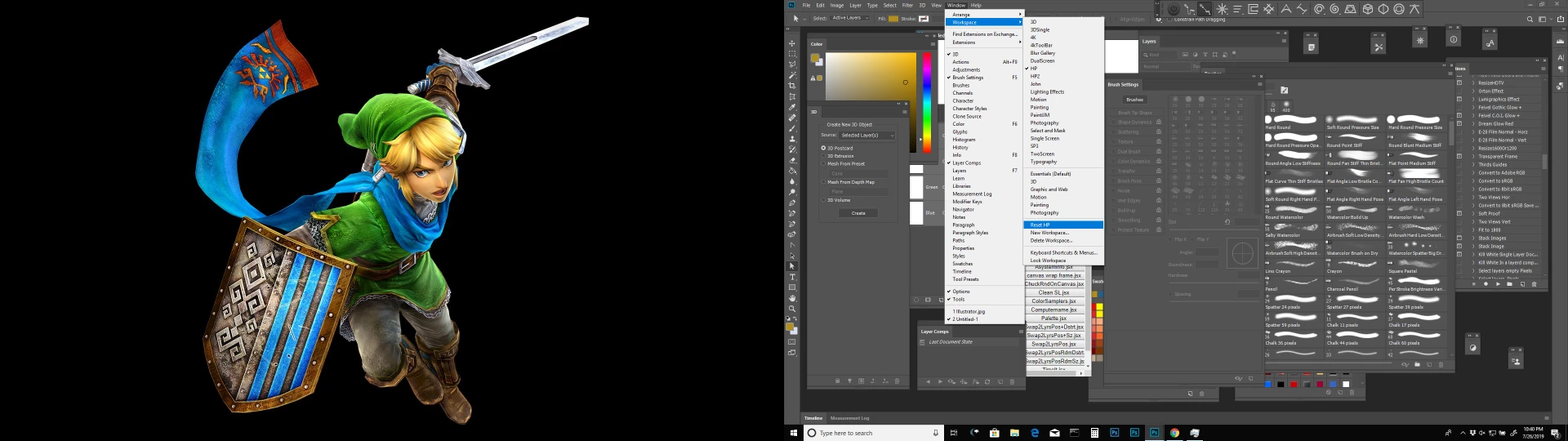
Task: Select the Eyedropper tool
Action: [x=791, y=107]
